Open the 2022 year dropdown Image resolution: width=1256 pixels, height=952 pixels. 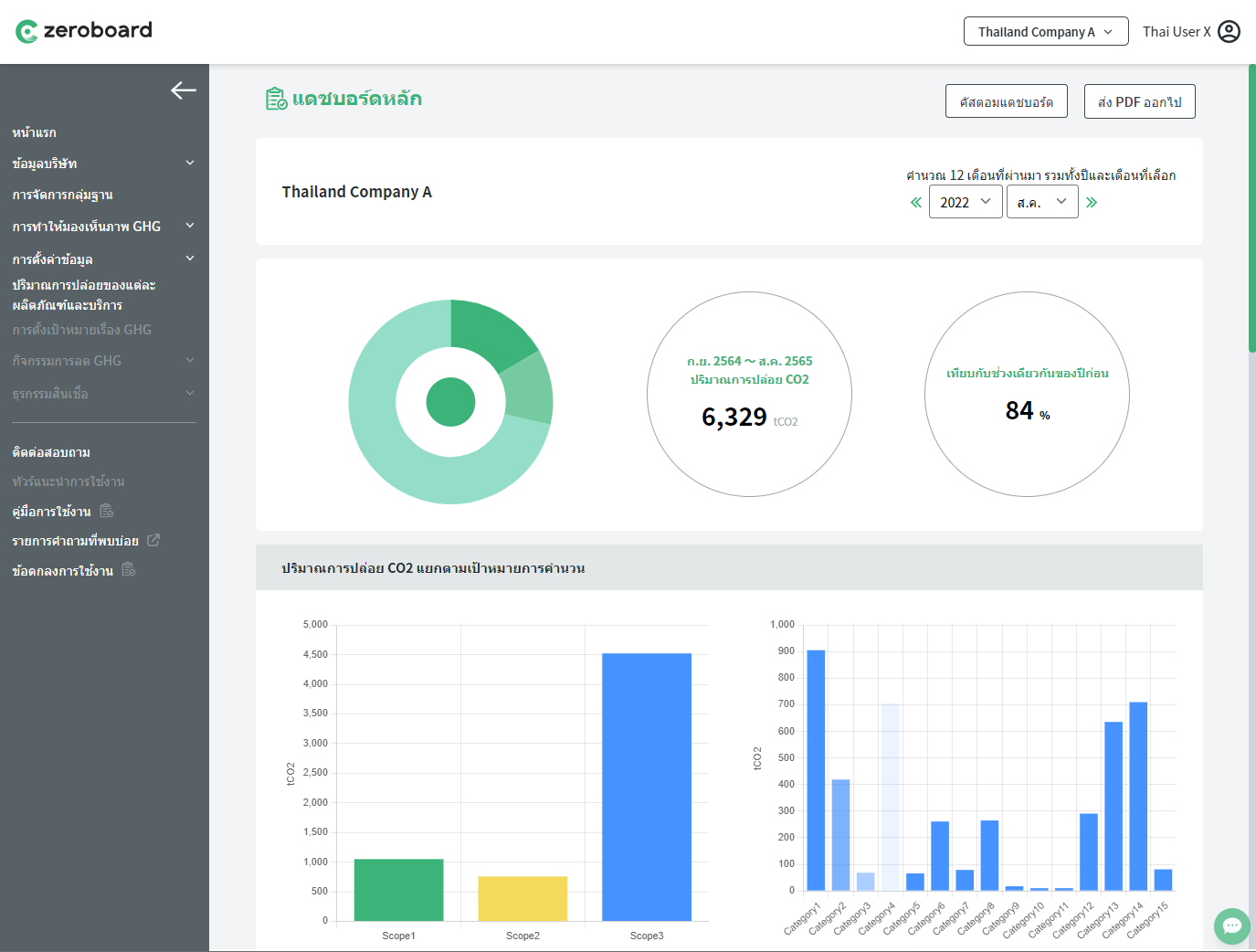coord(965,202)
